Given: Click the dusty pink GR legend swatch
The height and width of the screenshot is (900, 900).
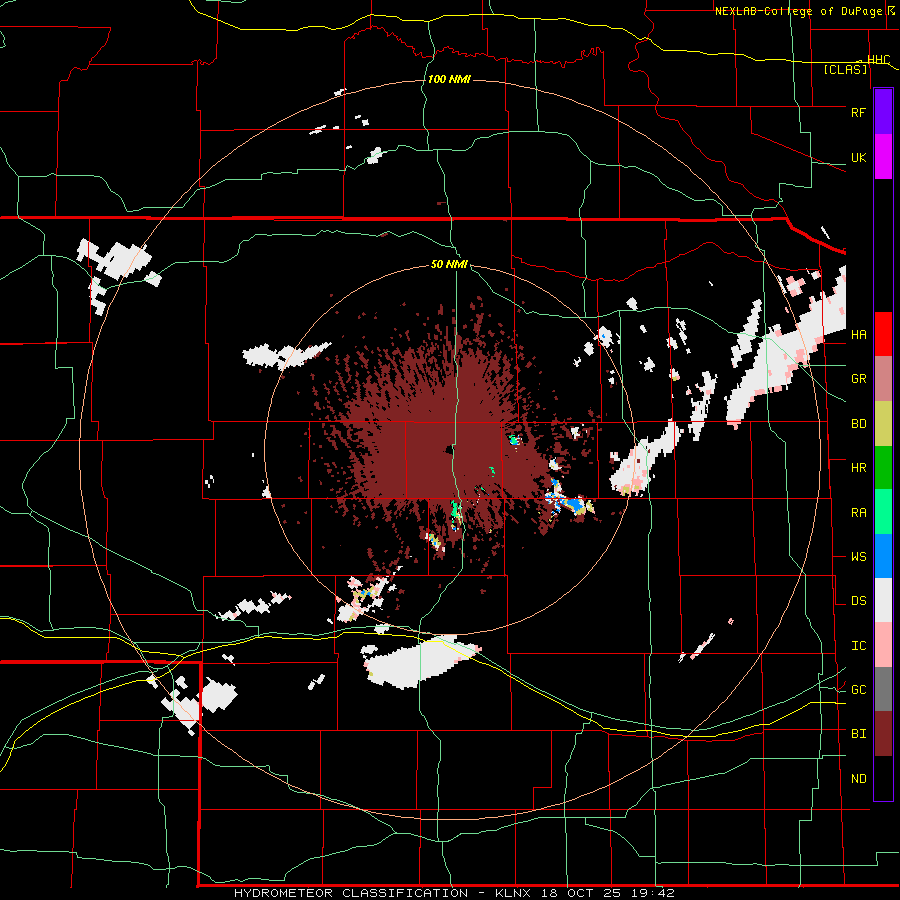Looking at the screenshot, I should click(x=883, y=379).
